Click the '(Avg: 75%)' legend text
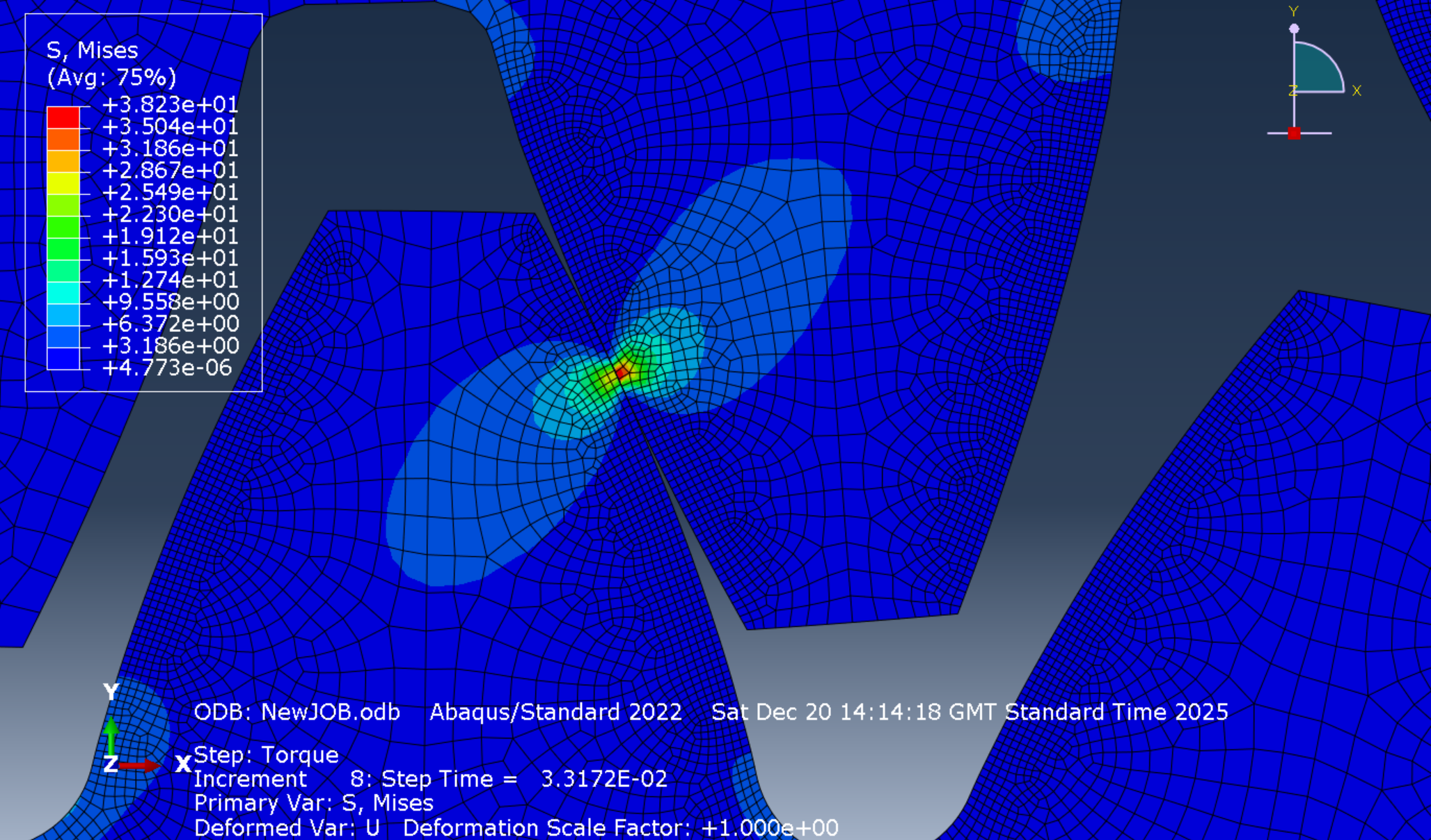 coord(111,77)
